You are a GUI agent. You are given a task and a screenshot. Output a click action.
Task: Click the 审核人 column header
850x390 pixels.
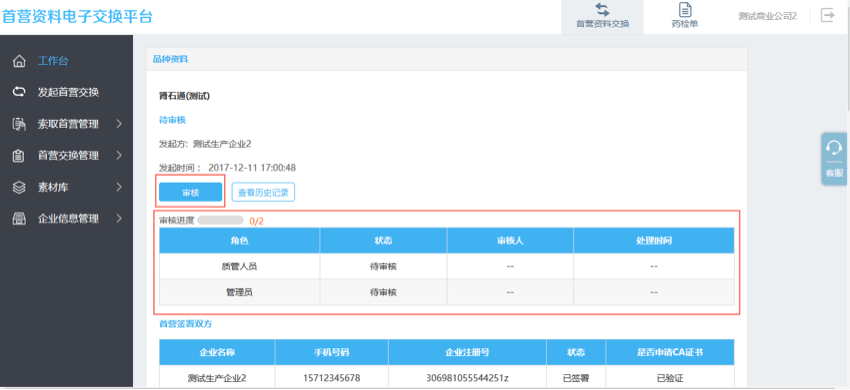(510, 240)
